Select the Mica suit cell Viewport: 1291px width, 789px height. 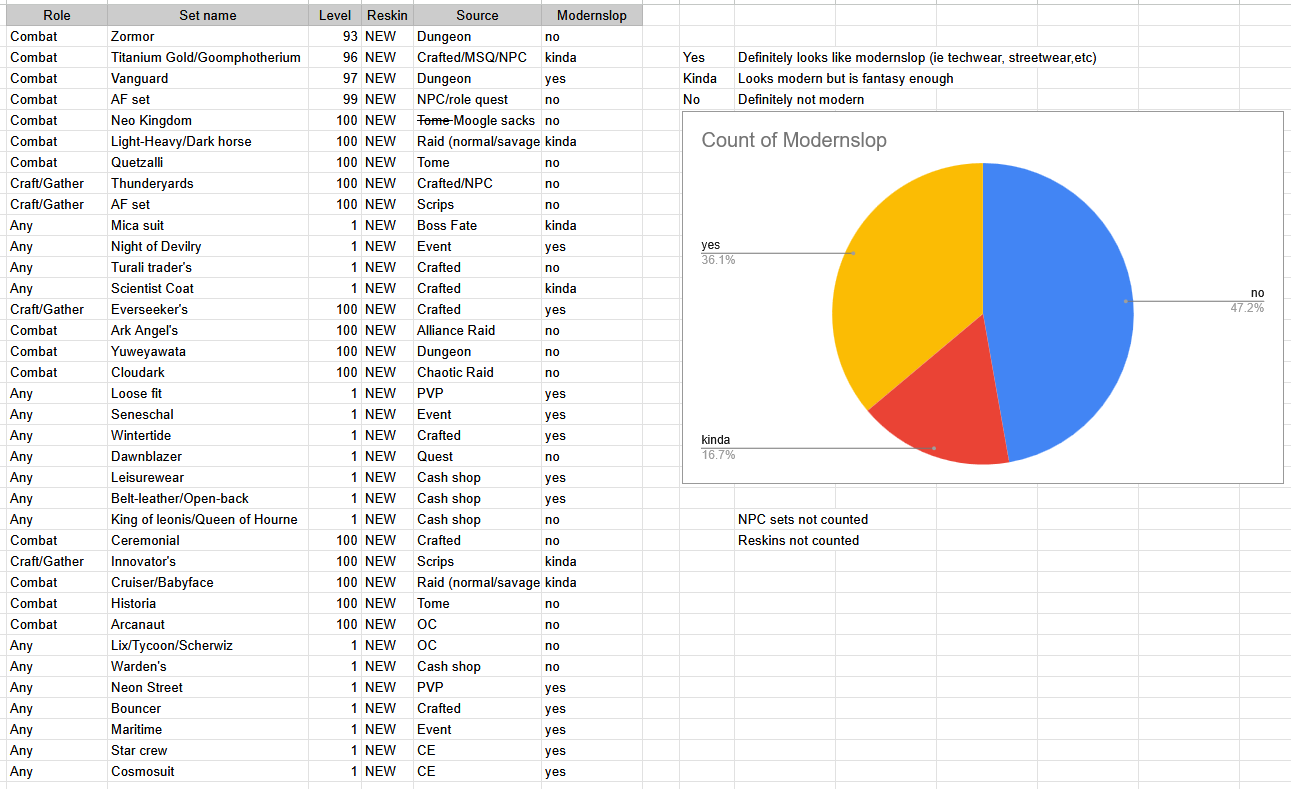[x=208, y=225]
